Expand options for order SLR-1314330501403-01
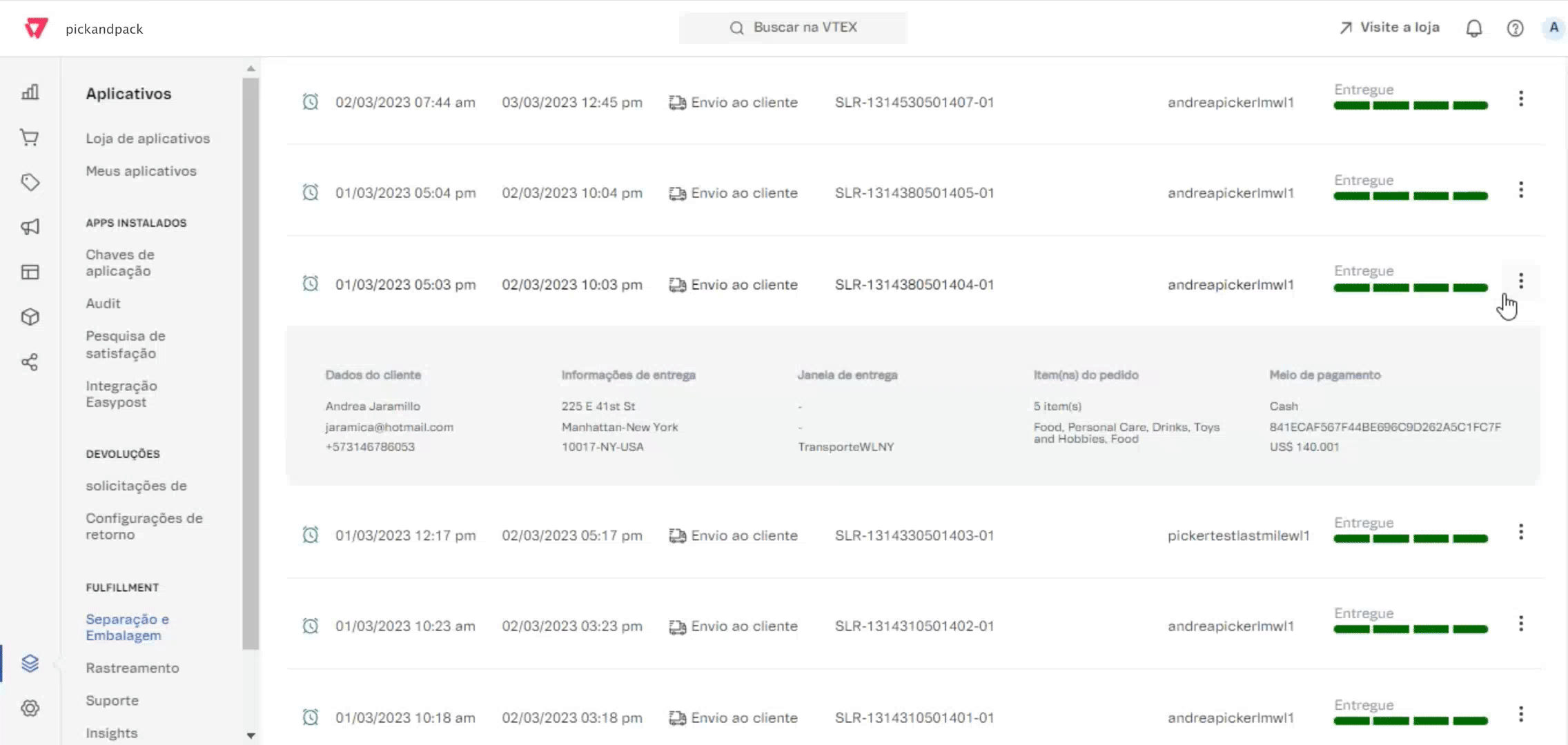 [x=1520, y=532]
